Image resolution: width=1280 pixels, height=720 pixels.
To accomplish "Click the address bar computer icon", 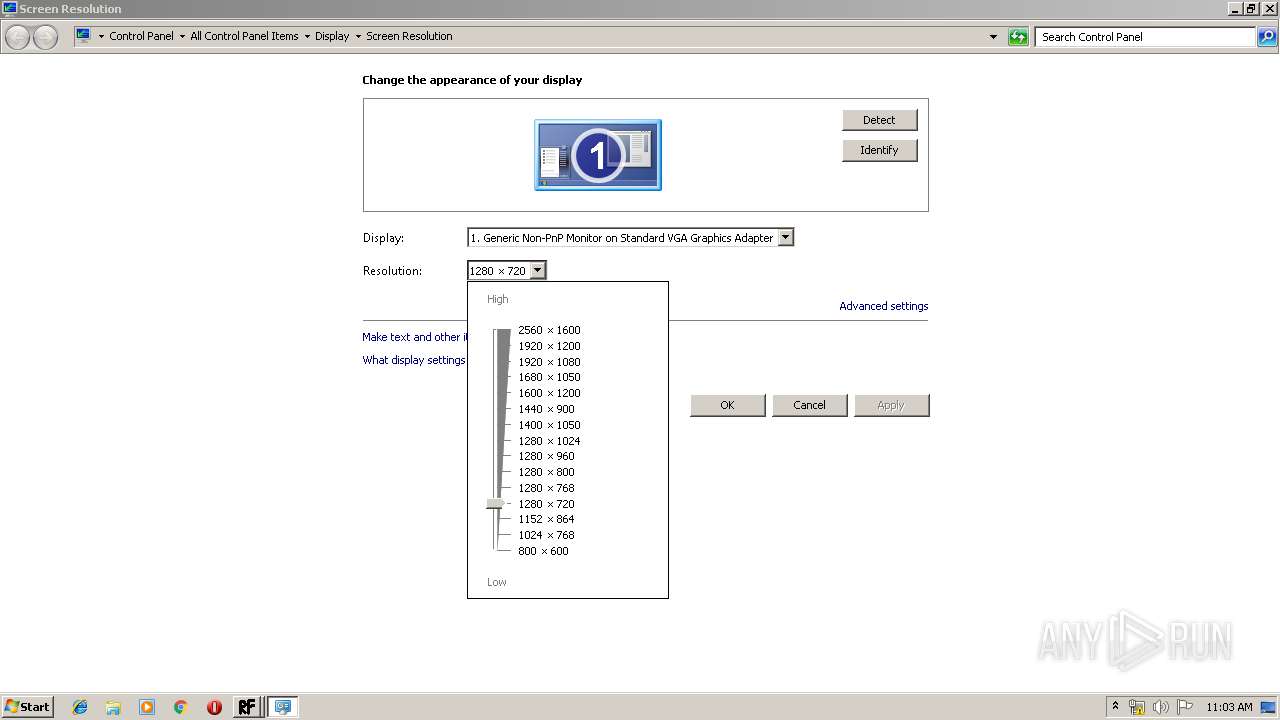I will [83, 36].
